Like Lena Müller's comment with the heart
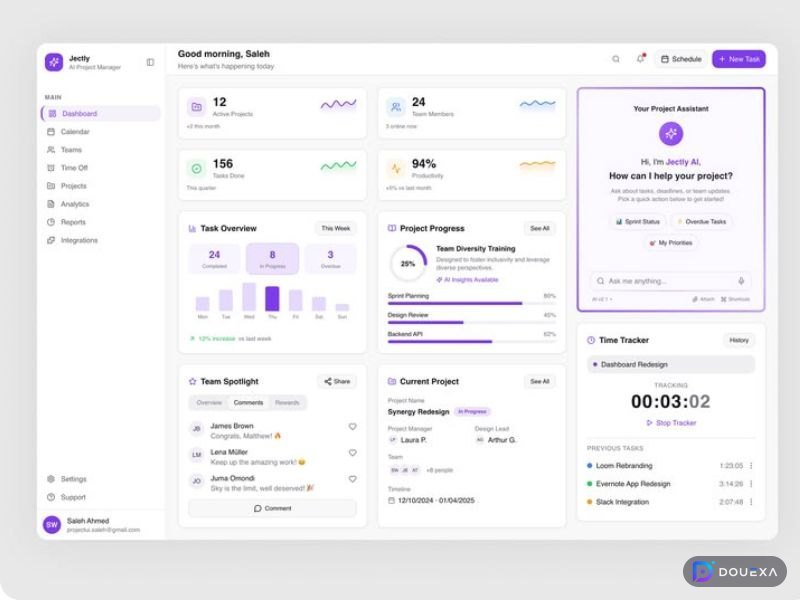Screen dimensions: 800x600 click(x=353, y=453)
